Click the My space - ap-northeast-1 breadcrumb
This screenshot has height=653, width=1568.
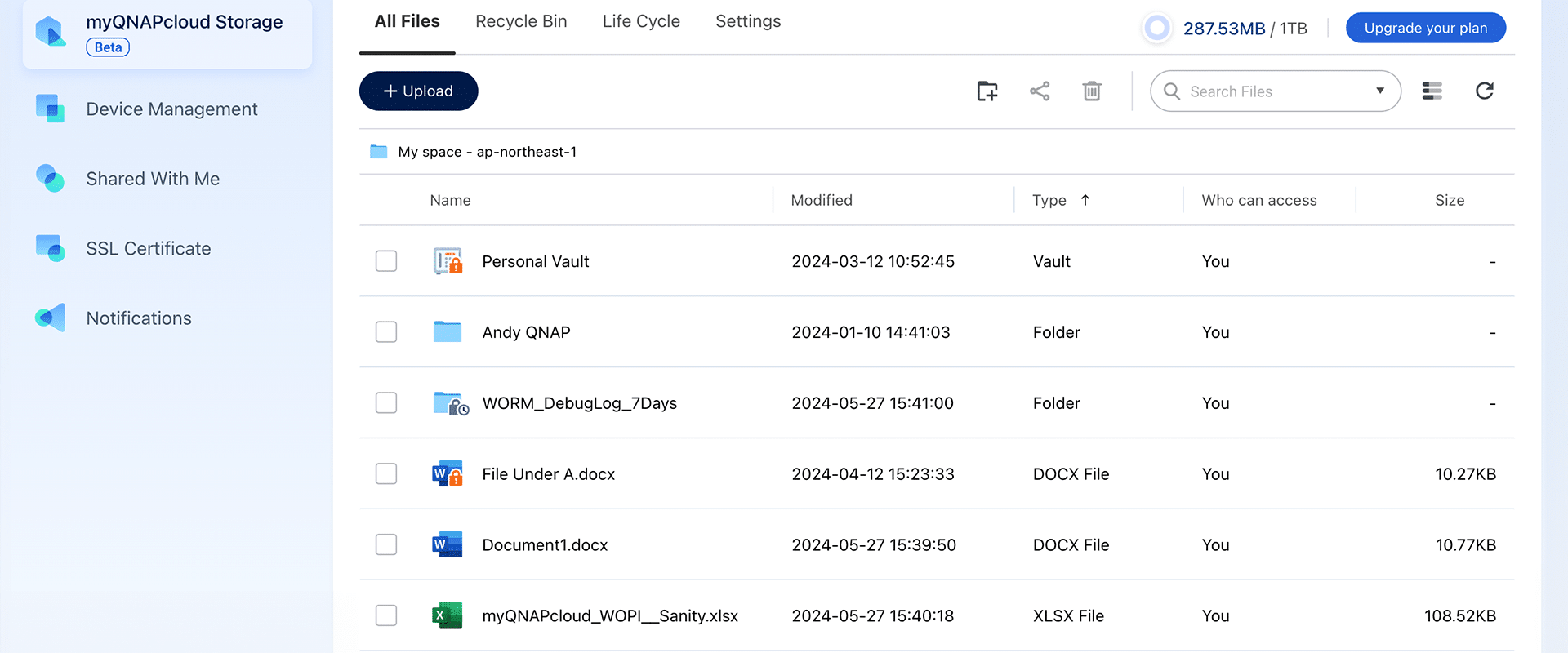pos(488,152)
